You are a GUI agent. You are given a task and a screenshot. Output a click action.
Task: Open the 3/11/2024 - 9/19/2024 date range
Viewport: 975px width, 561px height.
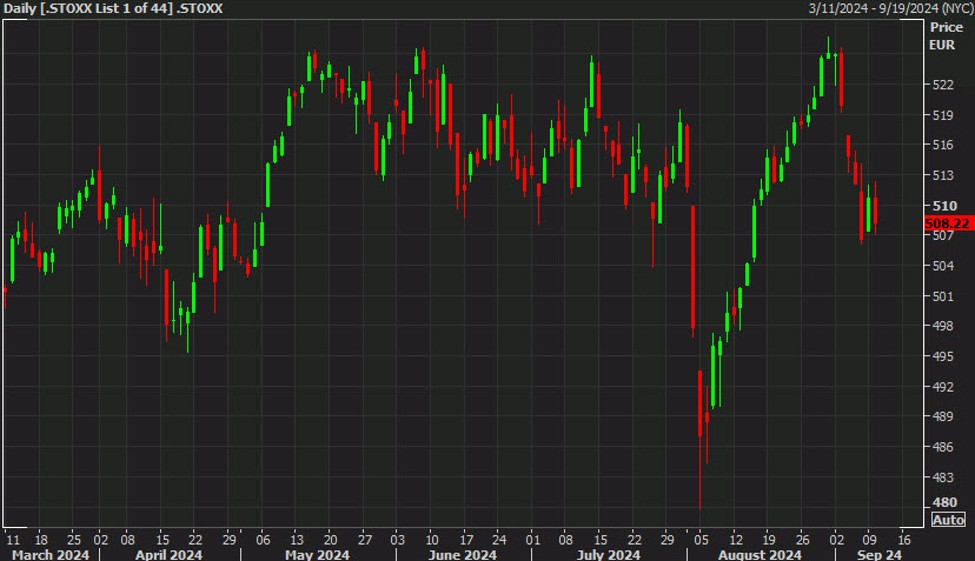point(890,9)
